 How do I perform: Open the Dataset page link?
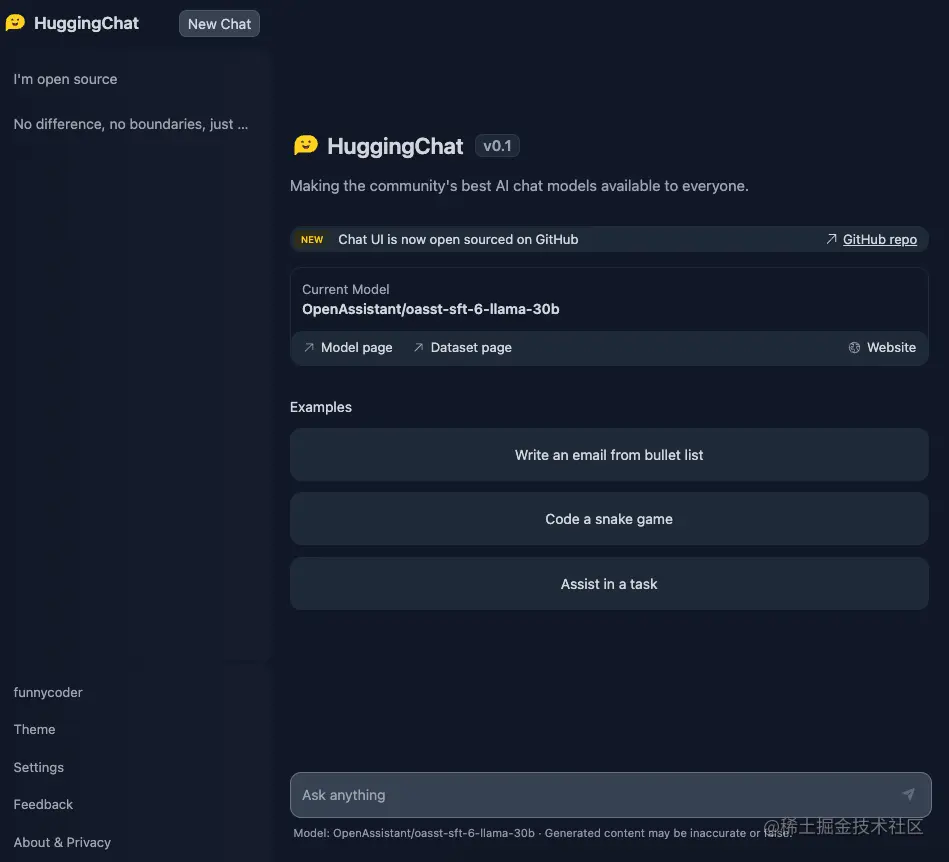(x=471, y=347)
